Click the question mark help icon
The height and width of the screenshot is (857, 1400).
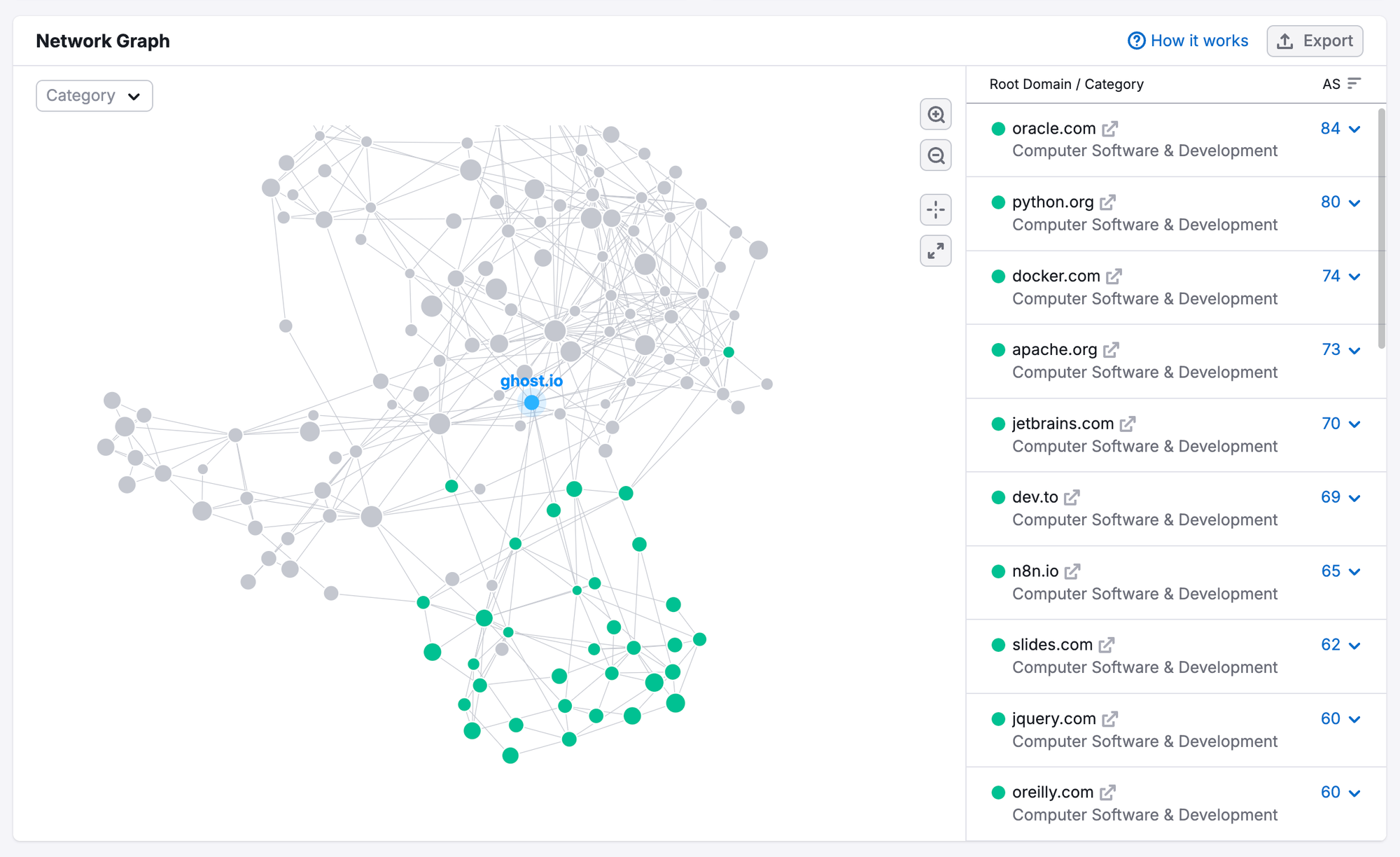[x=1136, y=41]
